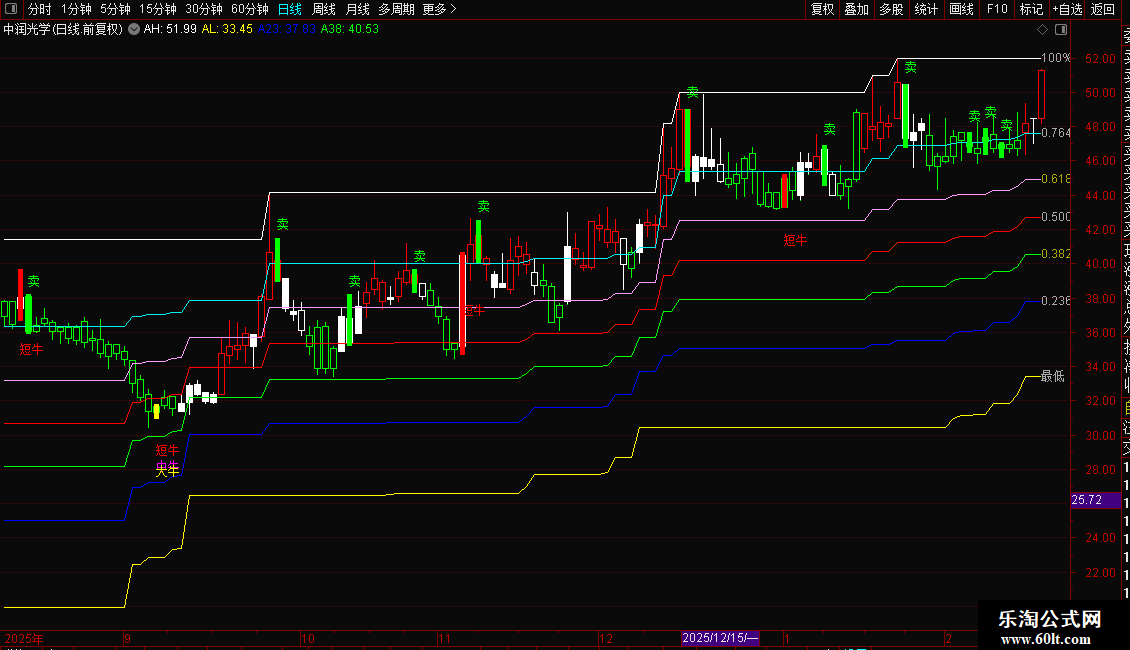This screenshot has width=1130, height=650.
Task: Click the 标记 mark button
Action: click(1031, 9)
